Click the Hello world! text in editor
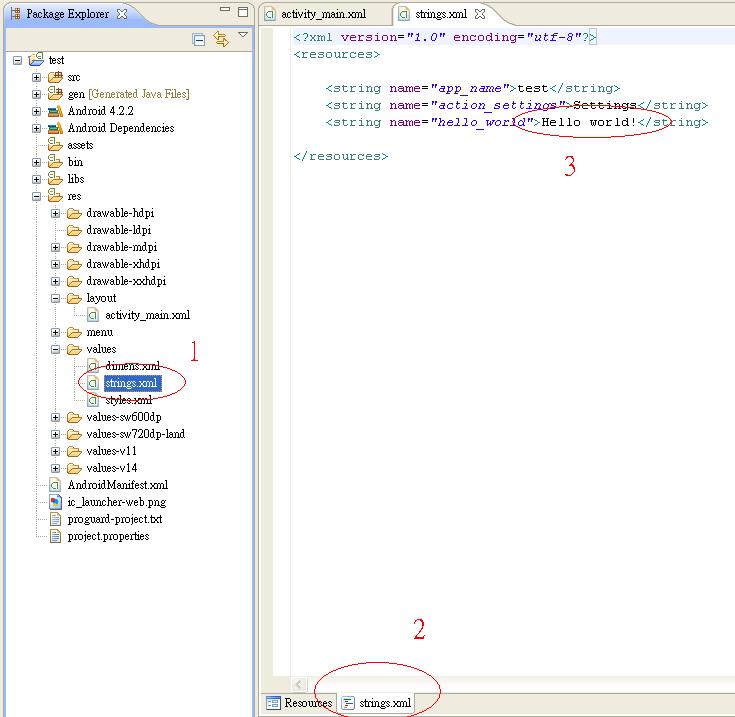The height and width of the screenshot is (717, 735). click(588, 122)
